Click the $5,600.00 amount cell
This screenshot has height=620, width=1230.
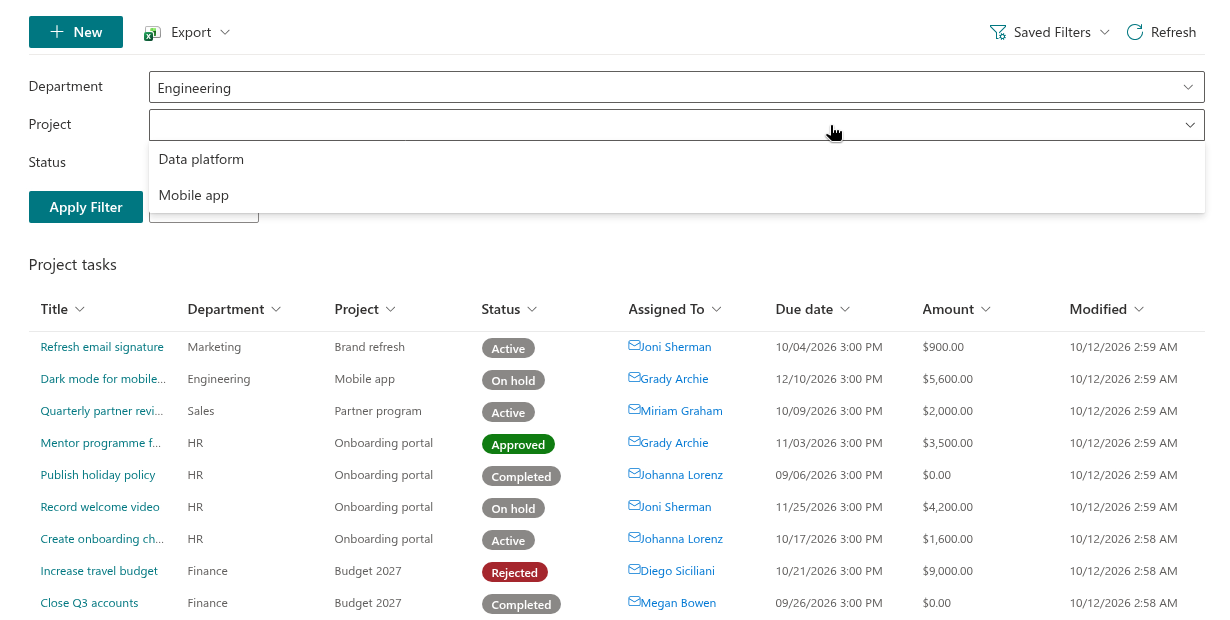[x=948, y=379]
